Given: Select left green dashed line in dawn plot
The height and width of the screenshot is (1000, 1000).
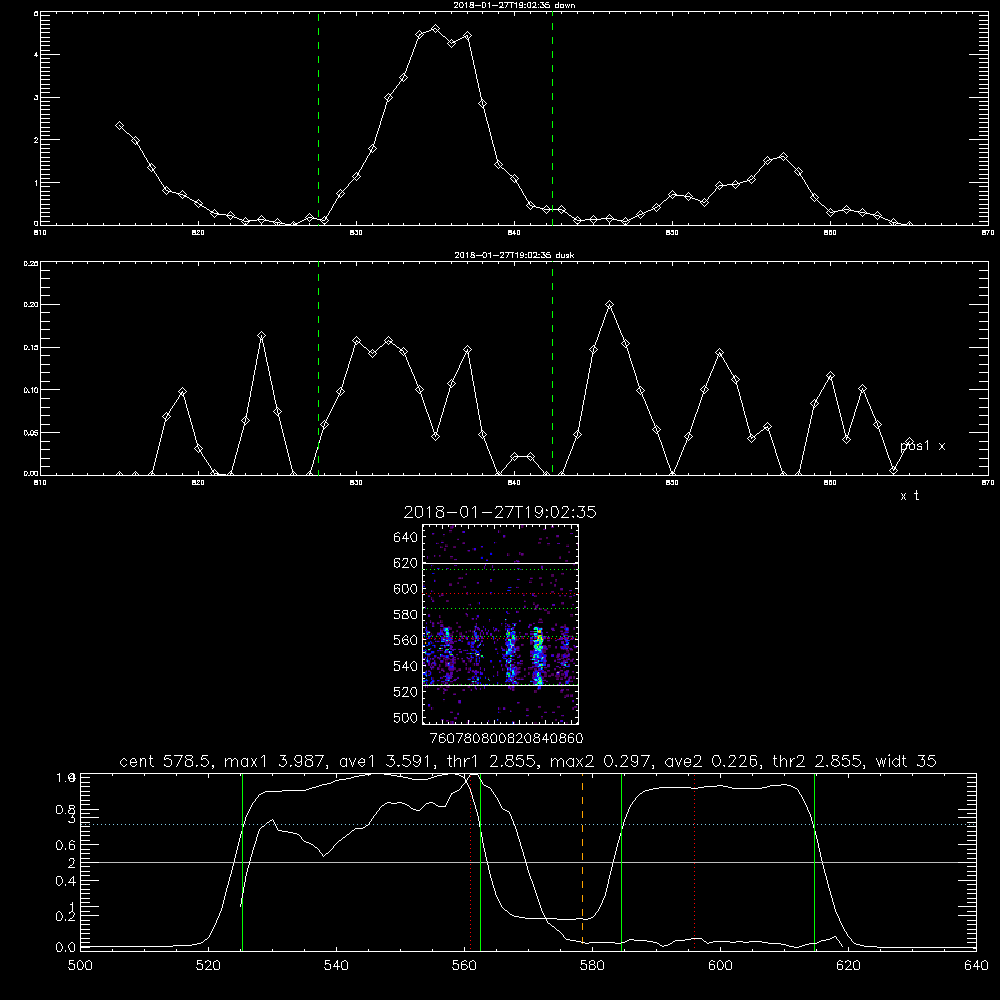Looking at the screenshot, I should click(318, 118).
